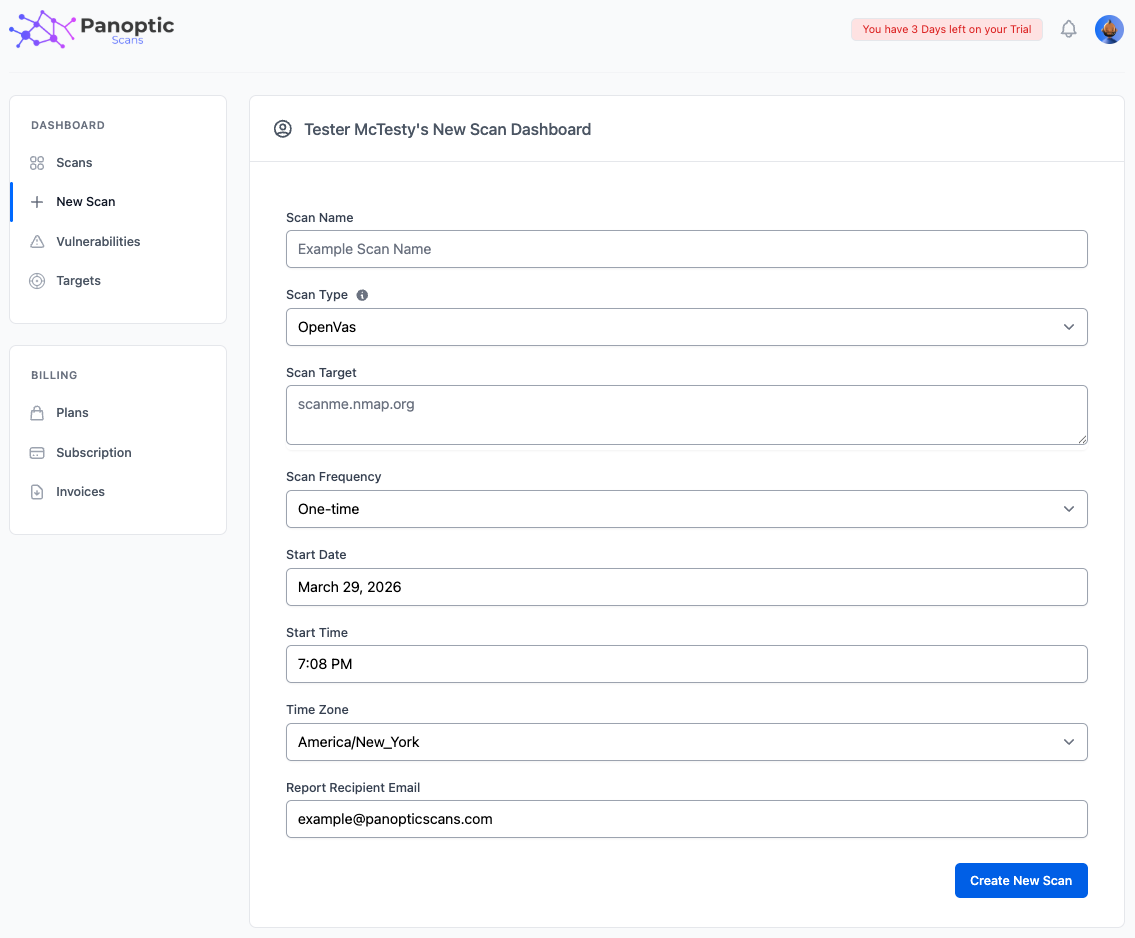Click inside the Scan Name field

[x=687, y=249]
